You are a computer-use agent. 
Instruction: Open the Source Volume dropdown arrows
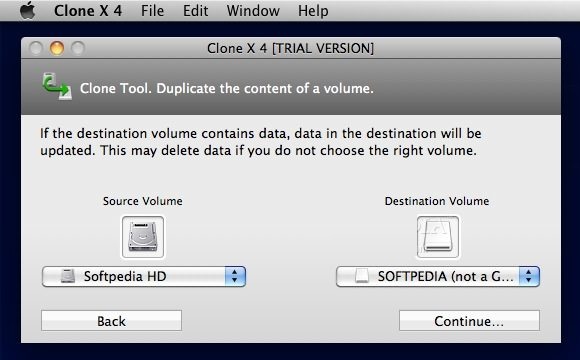pyautogui.click(x=235, y=276)
